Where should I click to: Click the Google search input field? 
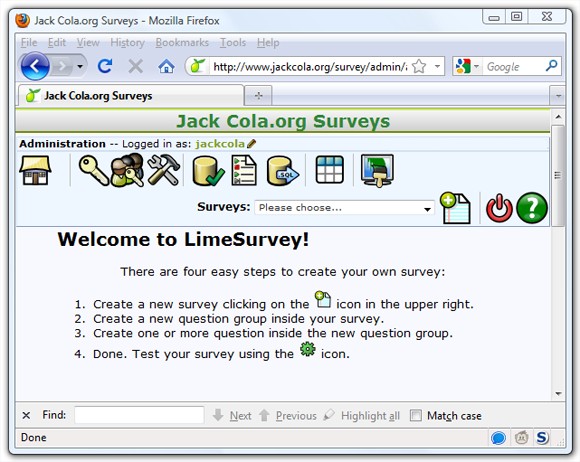[513, 67]
